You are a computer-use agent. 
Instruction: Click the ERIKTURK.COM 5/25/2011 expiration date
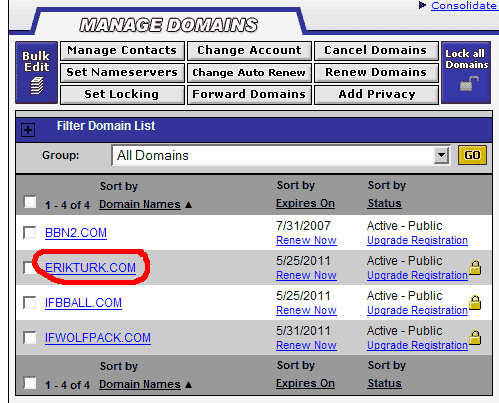pyautogui.click(x=303, y=261)
